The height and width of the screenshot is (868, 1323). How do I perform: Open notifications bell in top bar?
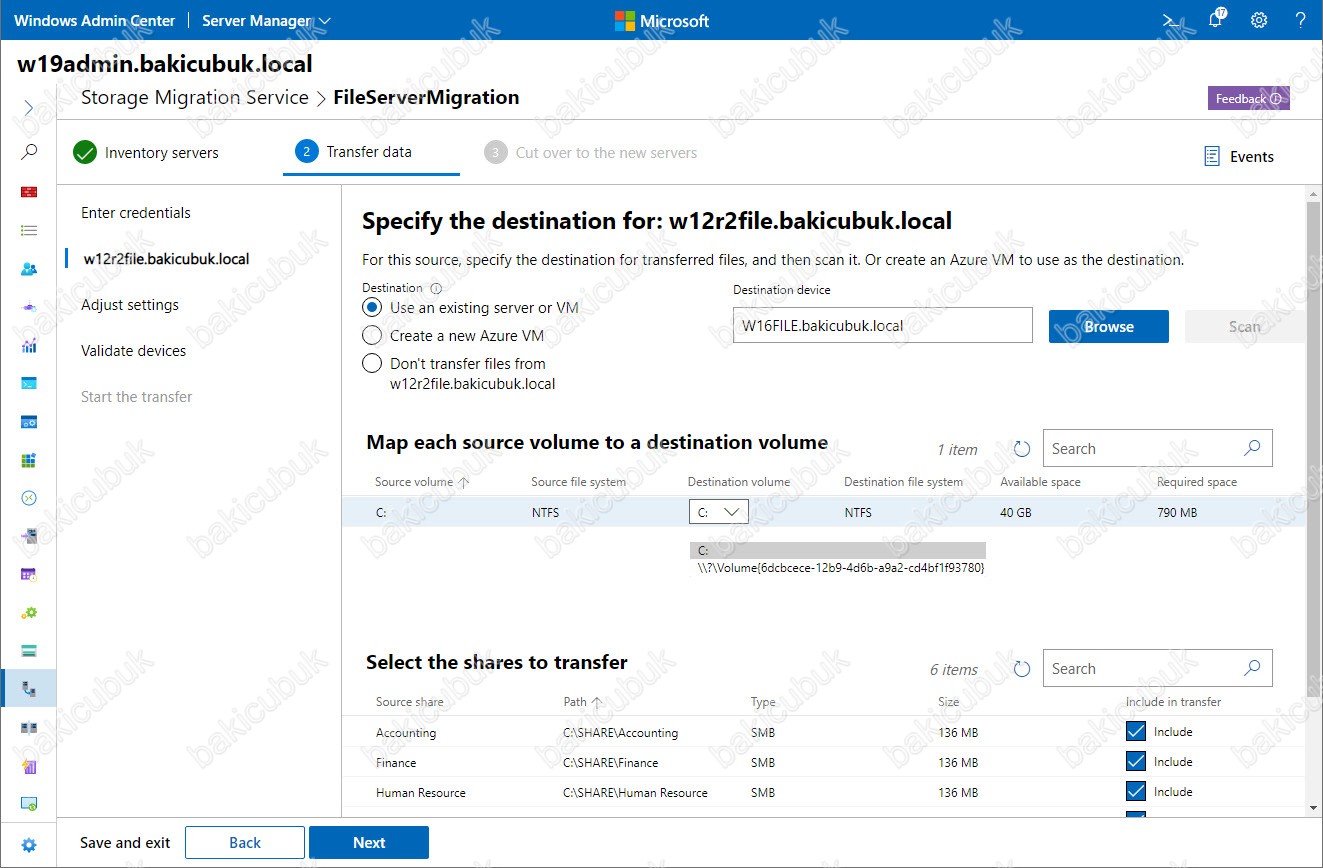(x=1215, y=20)
